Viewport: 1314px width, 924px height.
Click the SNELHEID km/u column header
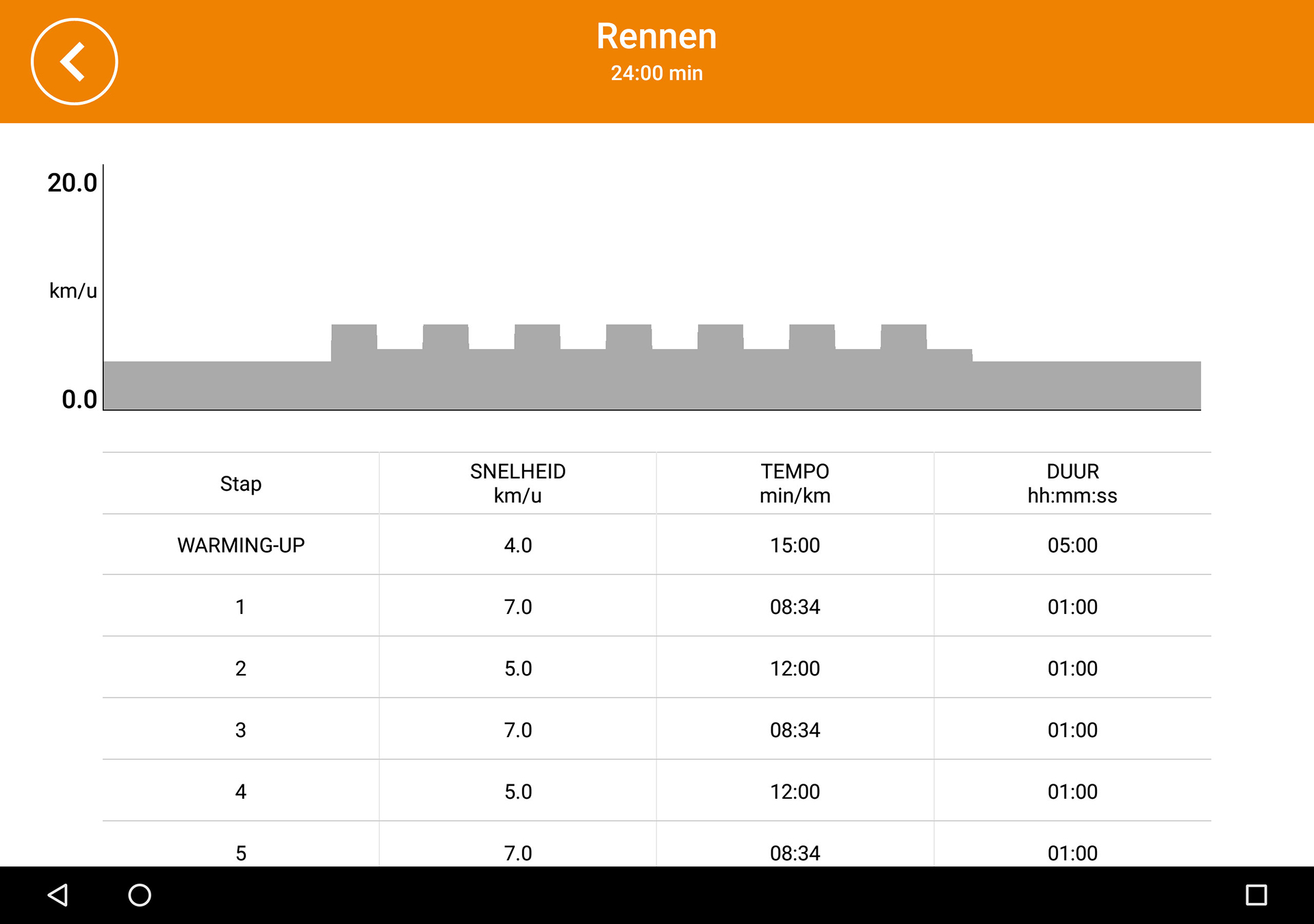coord(517,483)
